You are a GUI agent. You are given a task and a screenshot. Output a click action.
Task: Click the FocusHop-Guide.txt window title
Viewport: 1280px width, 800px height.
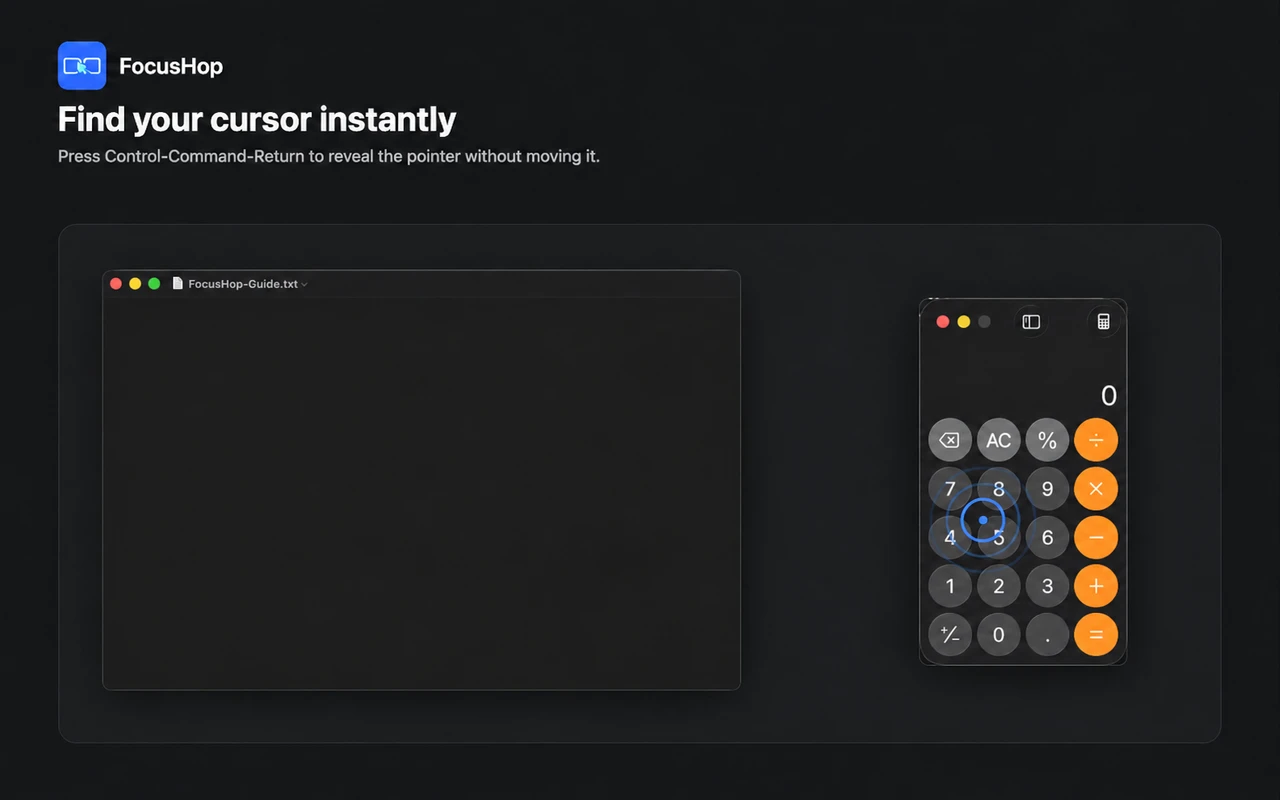pos(243,284)
